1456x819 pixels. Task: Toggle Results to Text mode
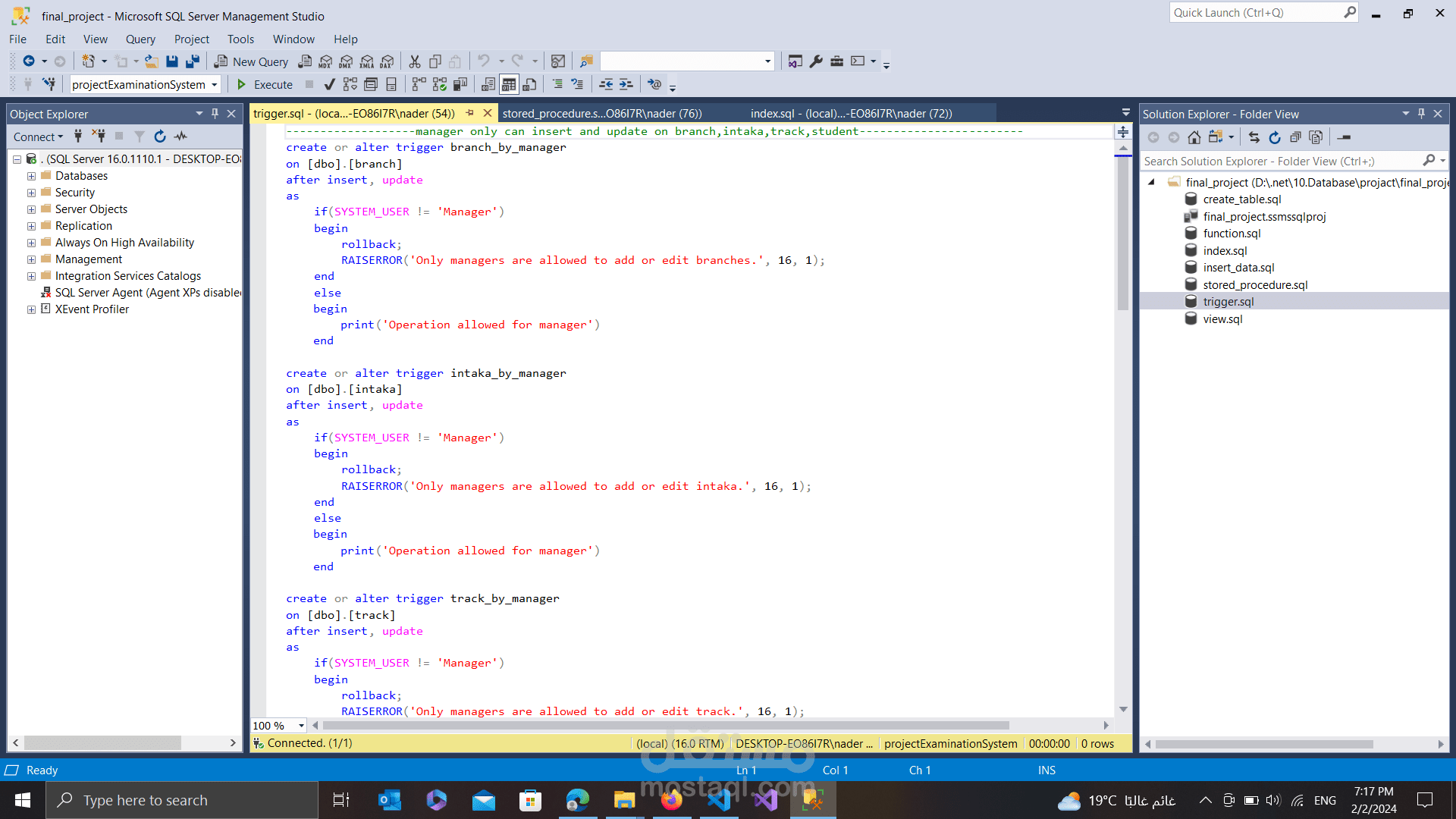point(488,84)
